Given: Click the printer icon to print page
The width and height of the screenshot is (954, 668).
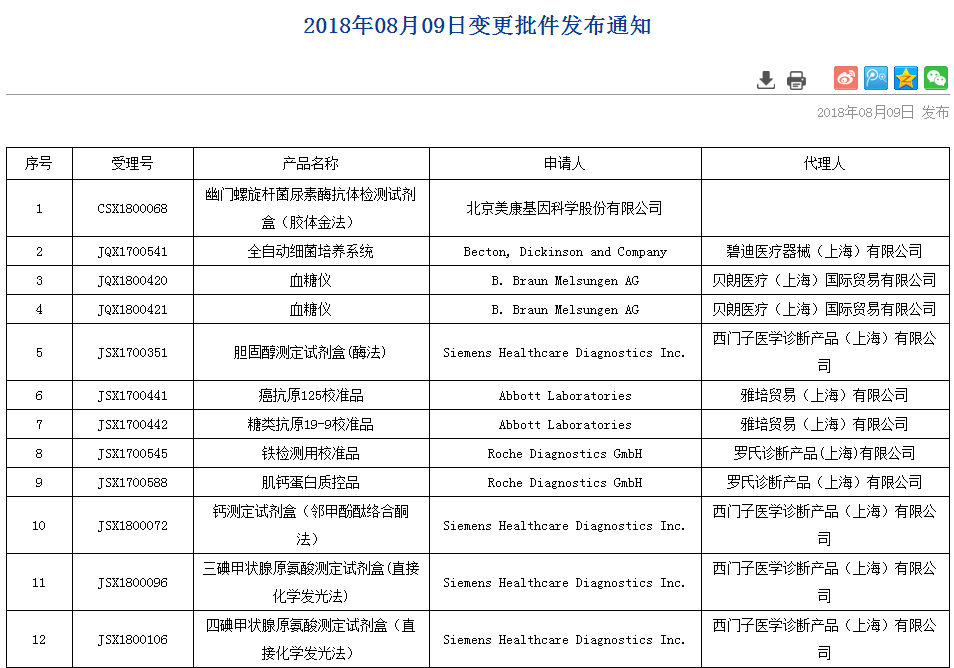Looking at the screenshot, I should [x=796, y=80].
